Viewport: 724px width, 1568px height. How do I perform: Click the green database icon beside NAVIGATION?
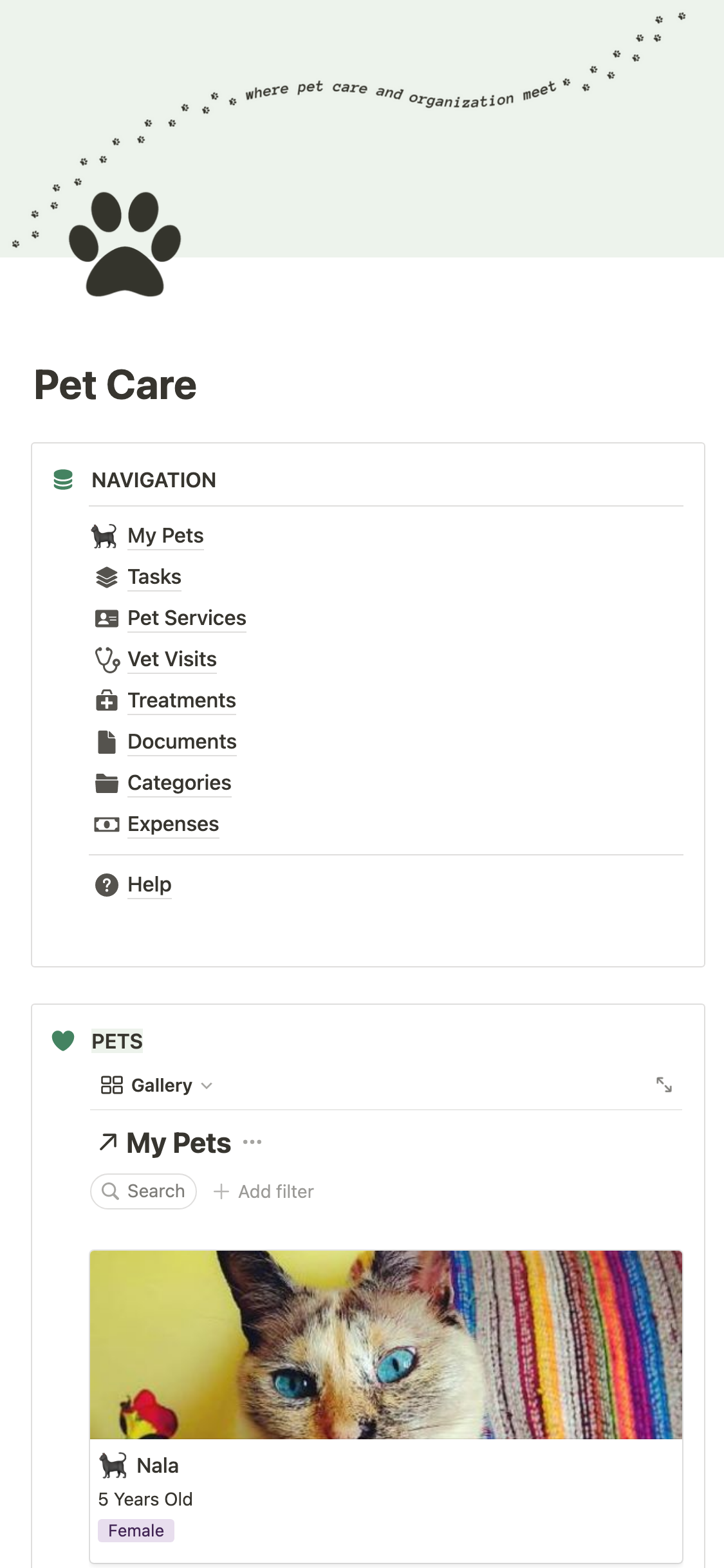tap(63, 480)
